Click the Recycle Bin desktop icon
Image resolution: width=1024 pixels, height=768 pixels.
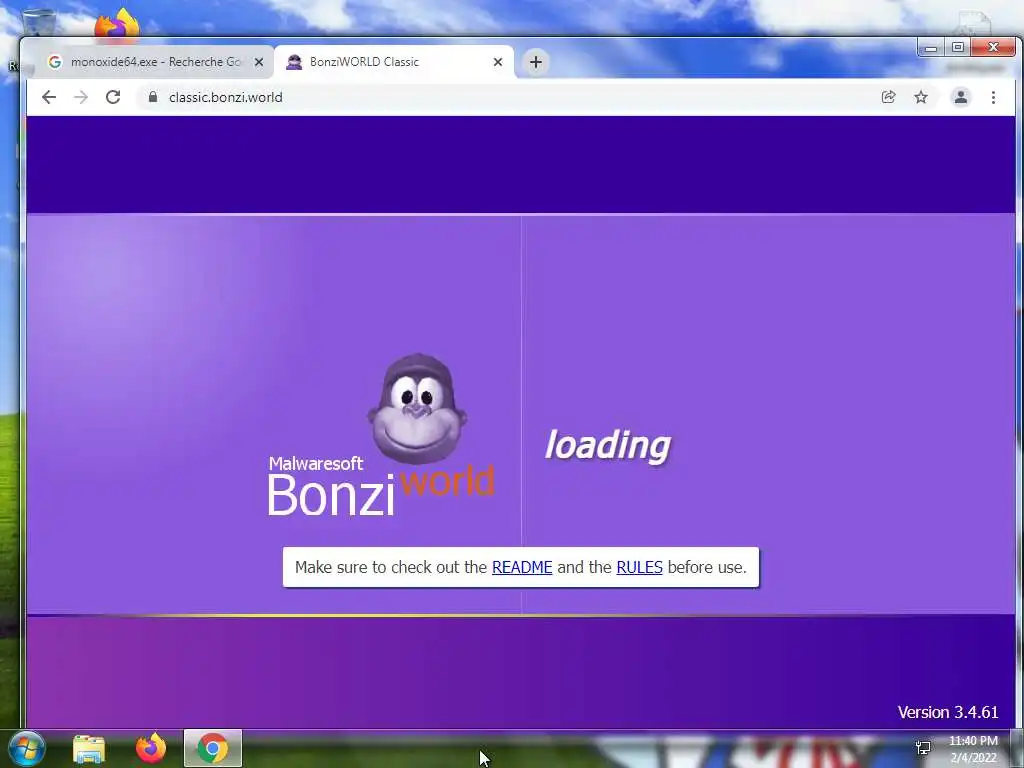39,23
